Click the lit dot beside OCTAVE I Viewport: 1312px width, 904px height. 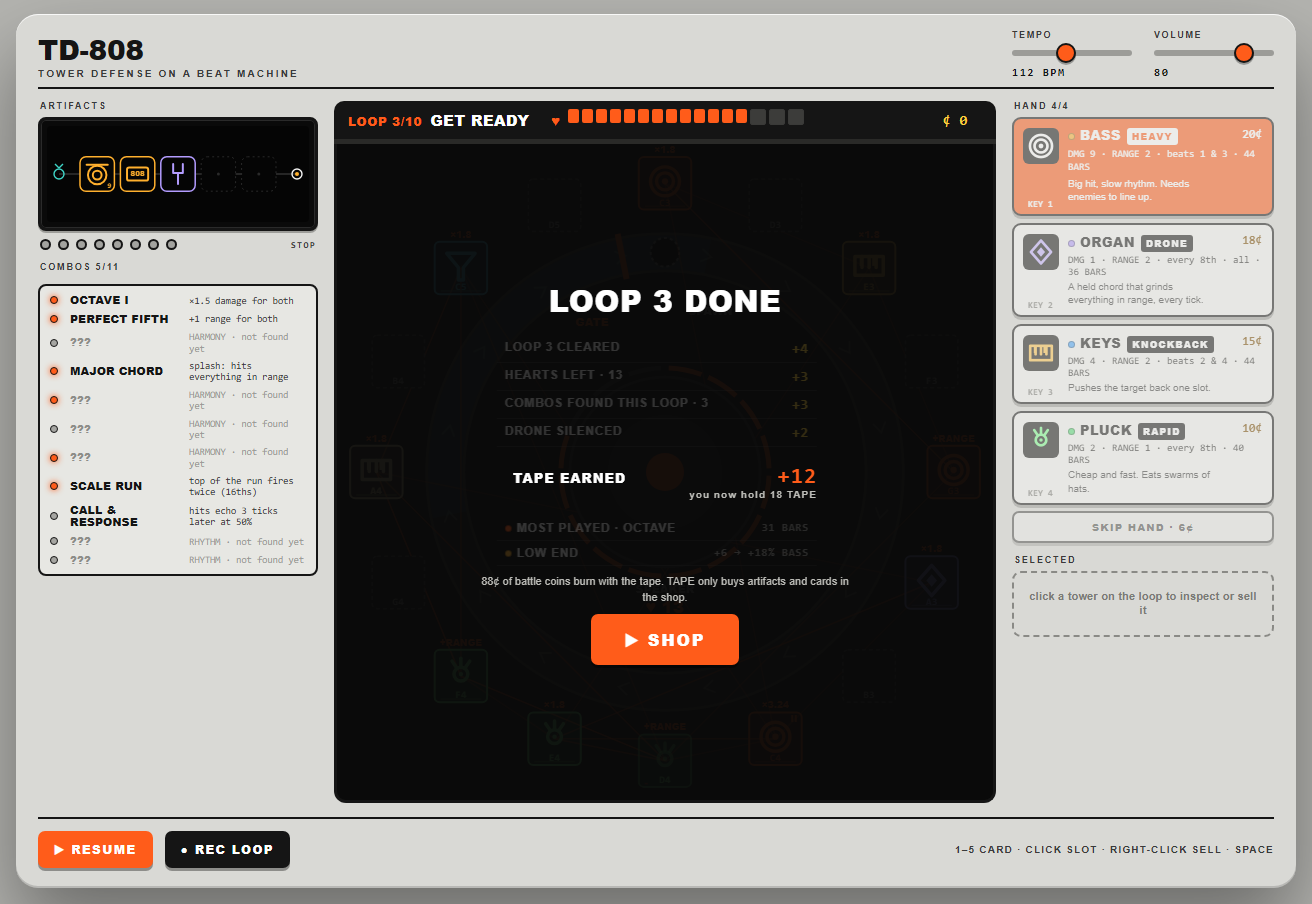(54, 300)
